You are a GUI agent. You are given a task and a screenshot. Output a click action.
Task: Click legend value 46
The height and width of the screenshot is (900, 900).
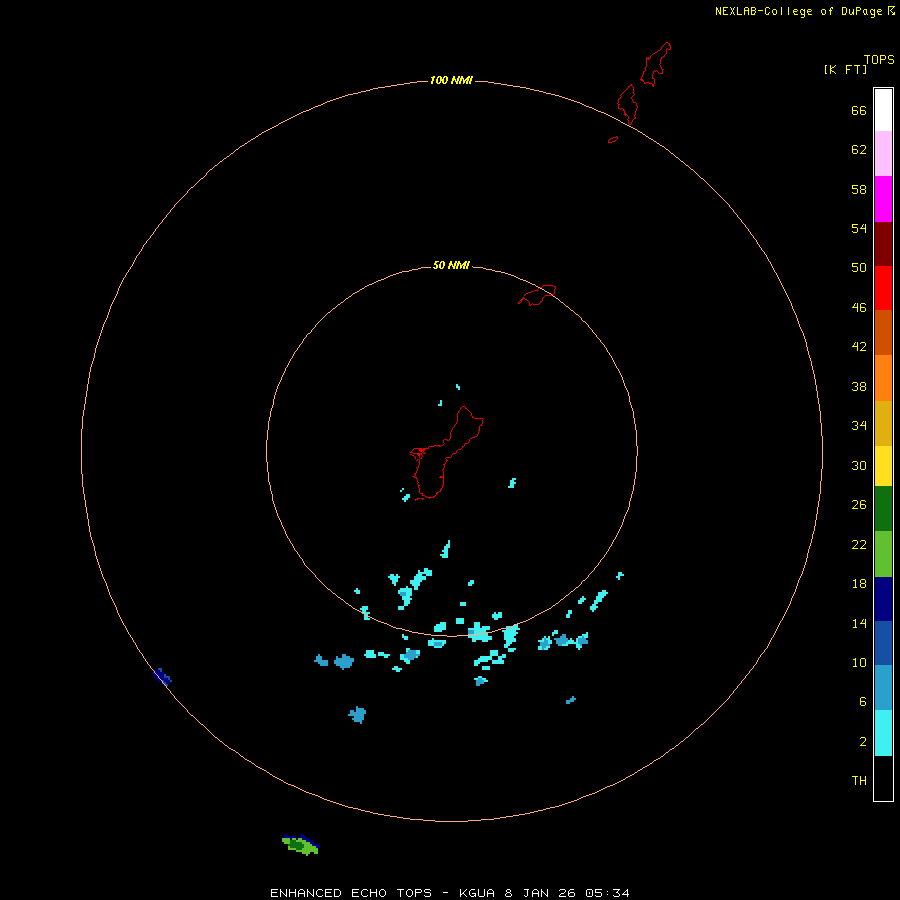click(859, 308)
